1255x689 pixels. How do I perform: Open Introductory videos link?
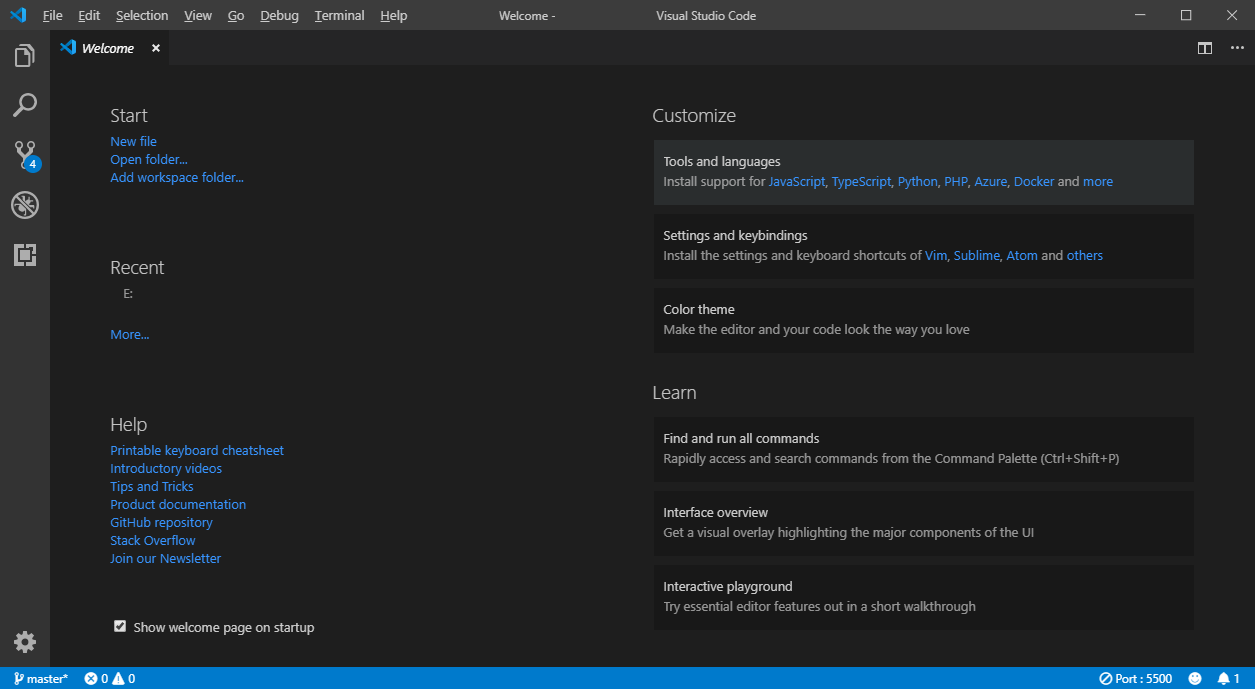166,469
